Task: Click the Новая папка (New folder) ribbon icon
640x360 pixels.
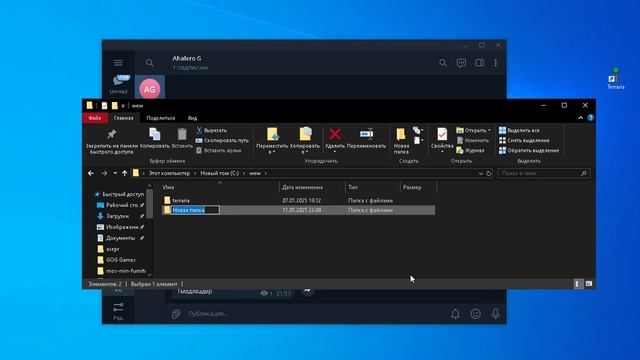Action: (401, 134)
